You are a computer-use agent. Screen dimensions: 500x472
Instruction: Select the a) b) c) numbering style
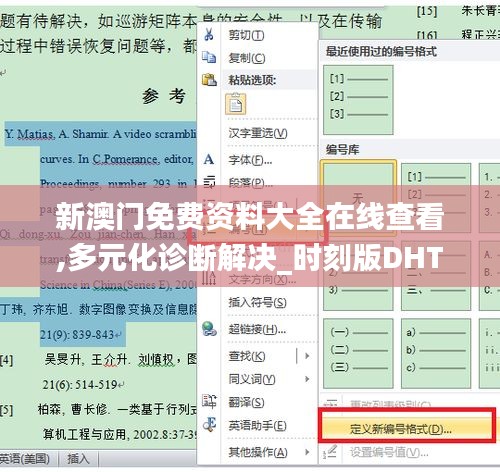pos(436,353)
